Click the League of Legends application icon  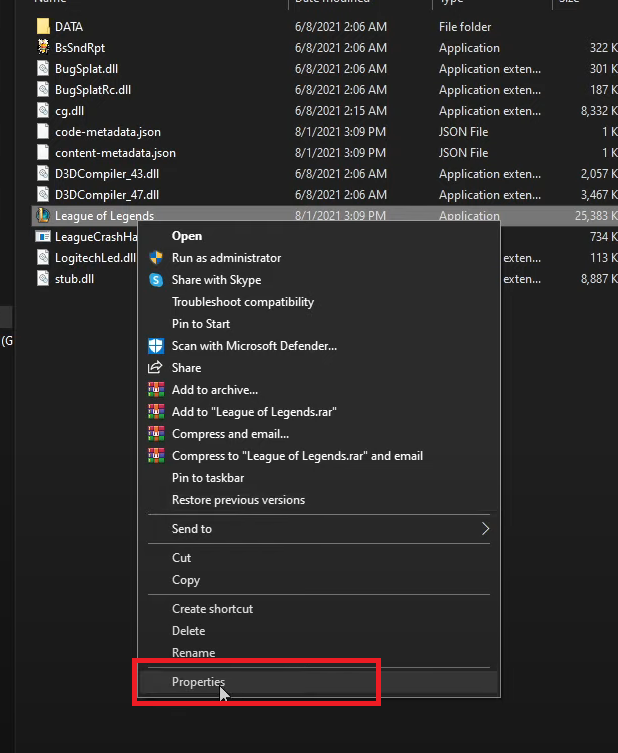(43, 216)
